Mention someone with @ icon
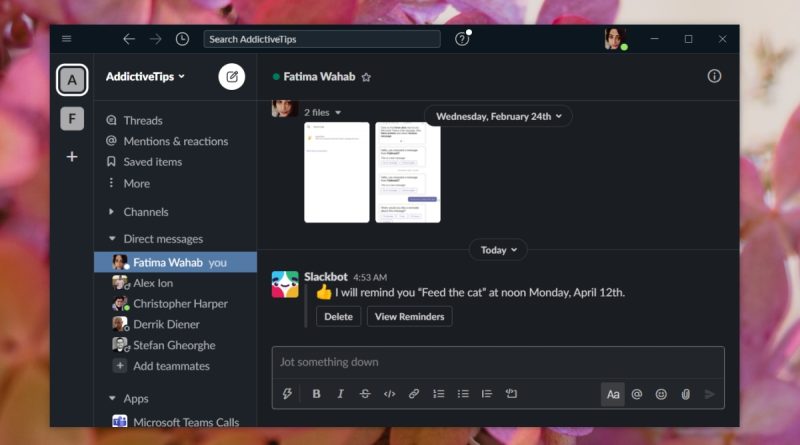This screenshot has height=445, width=800. [637, 394]
